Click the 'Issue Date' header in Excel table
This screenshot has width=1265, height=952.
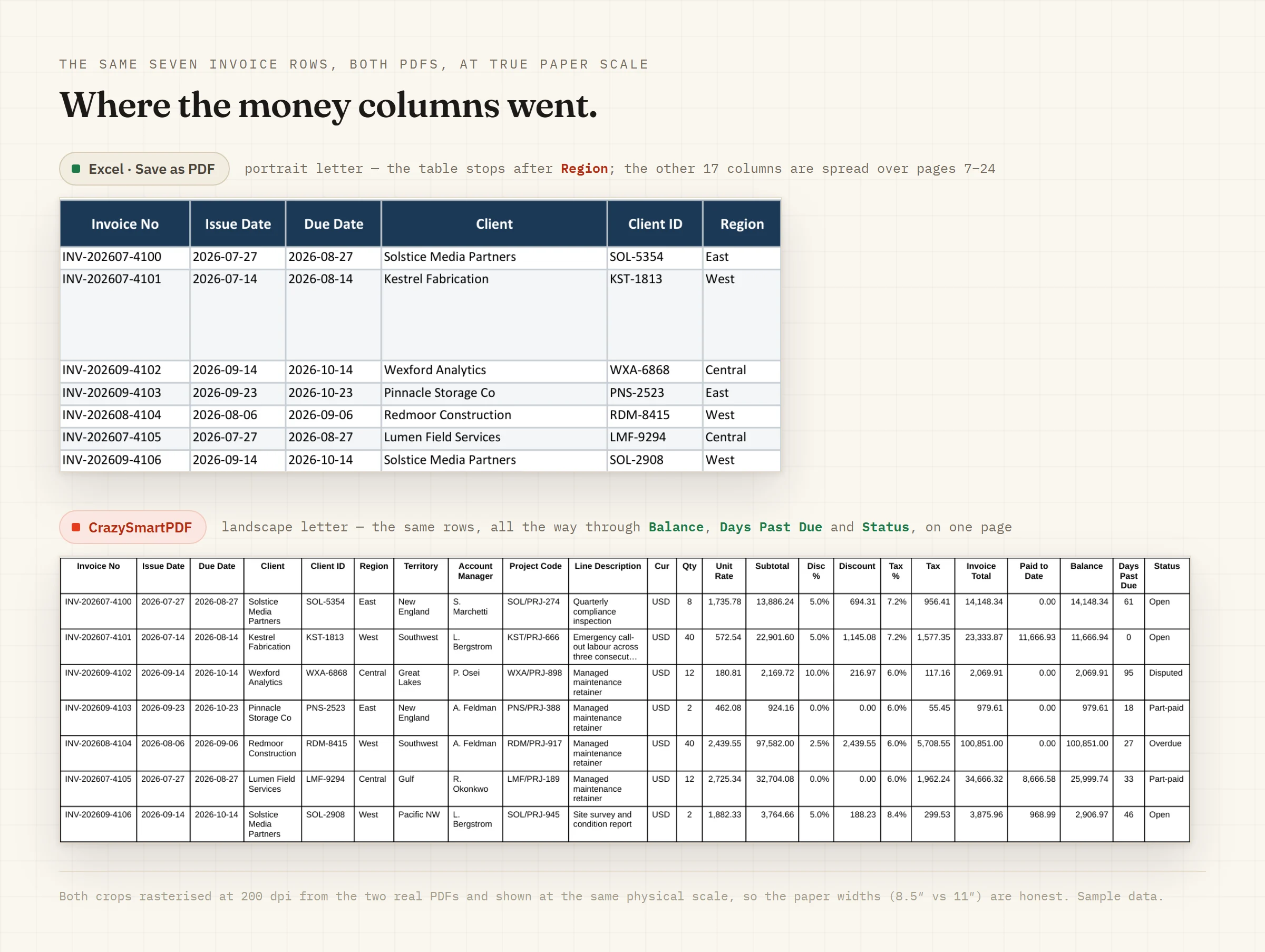click(x=238, y=224)
